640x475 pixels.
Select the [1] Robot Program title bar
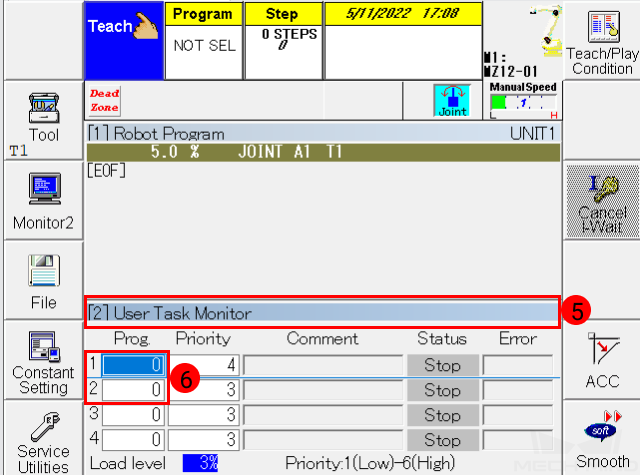click(323, 133)
